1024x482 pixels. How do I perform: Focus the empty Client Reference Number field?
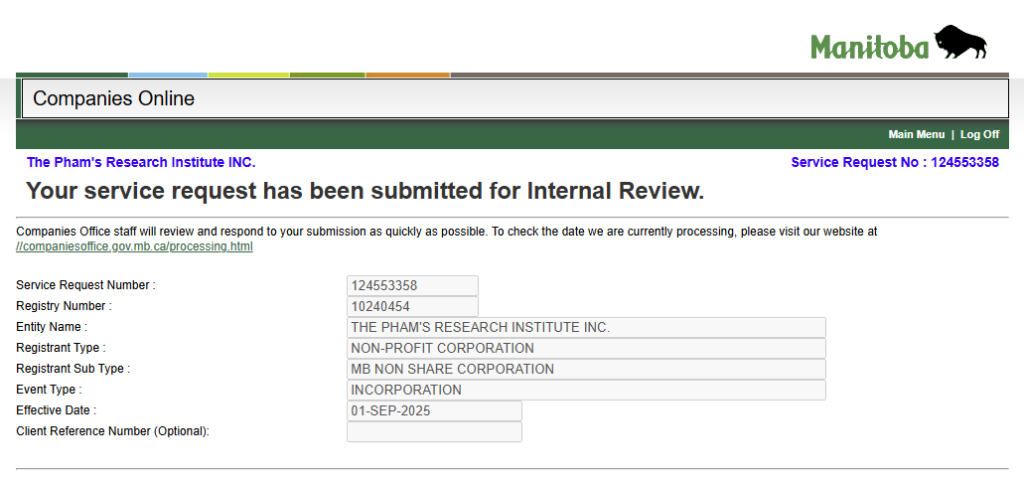point(434,432)
